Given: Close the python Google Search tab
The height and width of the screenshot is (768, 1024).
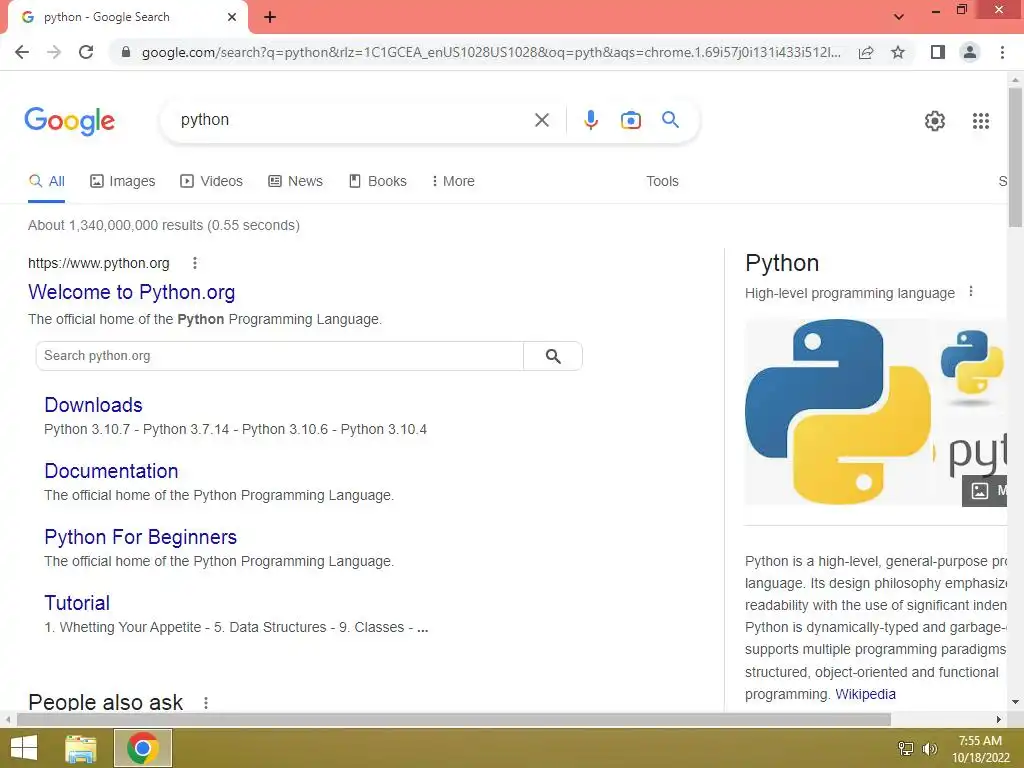Looking at the screenshot, I should [x=232, y=17].
